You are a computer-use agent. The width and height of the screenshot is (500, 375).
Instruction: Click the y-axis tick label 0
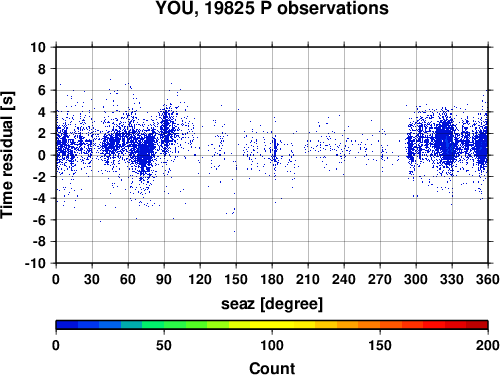pyautogui.click(x=42, y=155)
